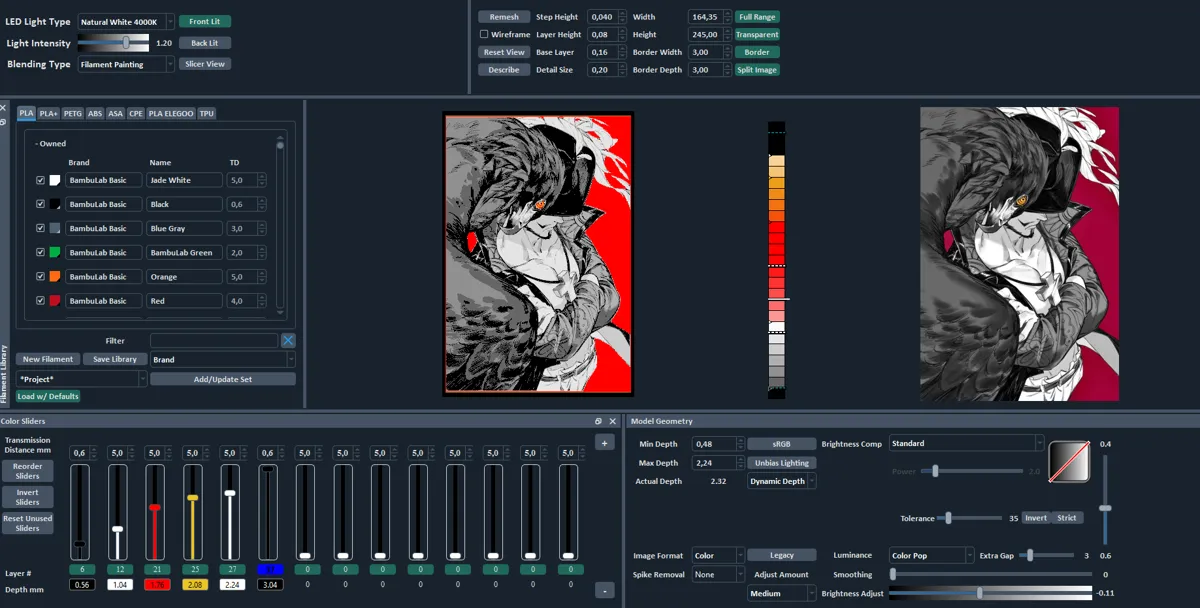Toggle the Invert tolerance button
Screen dimensions: 1200x608
point(1036,518)
